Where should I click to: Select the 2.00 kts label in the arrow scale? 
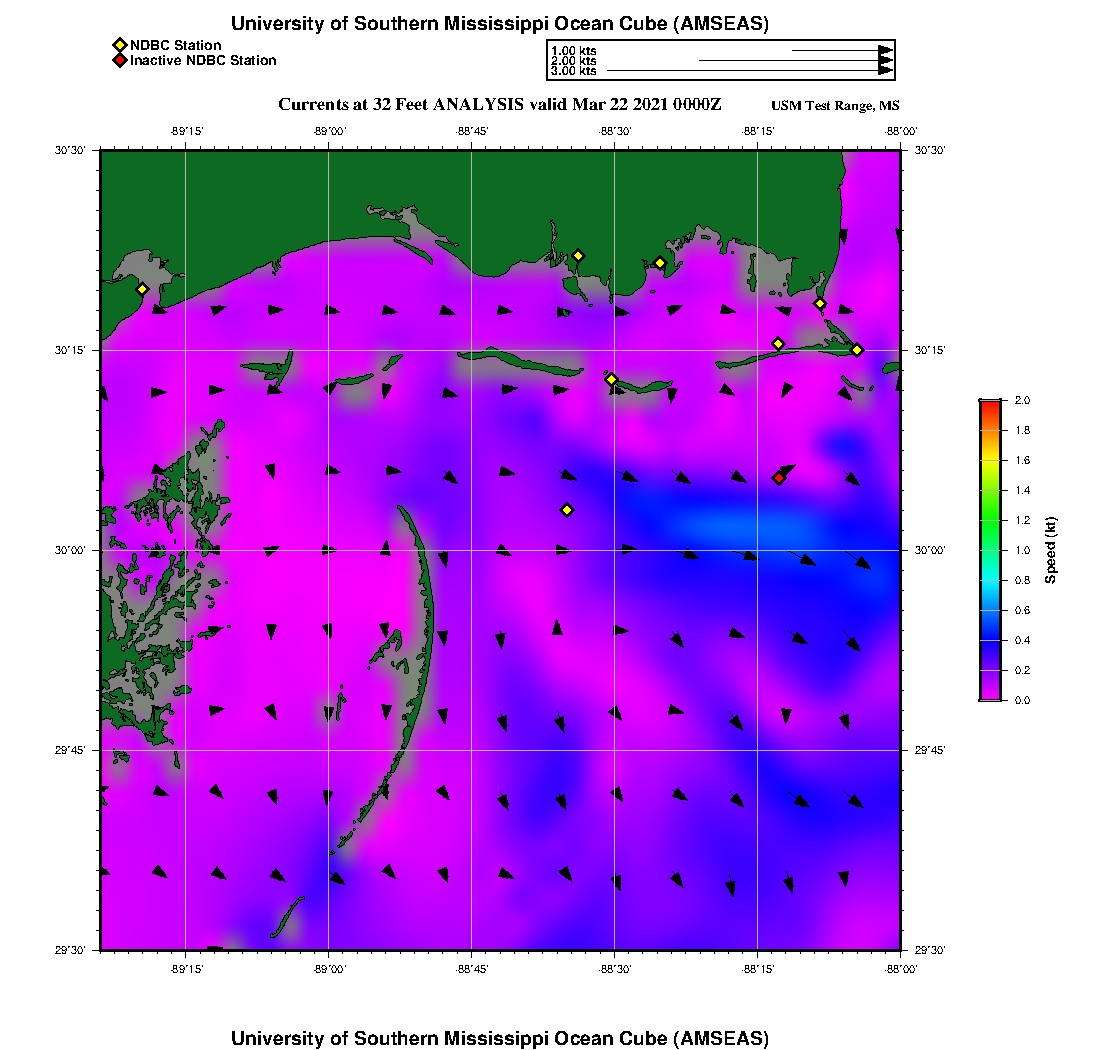pos(573,61)
